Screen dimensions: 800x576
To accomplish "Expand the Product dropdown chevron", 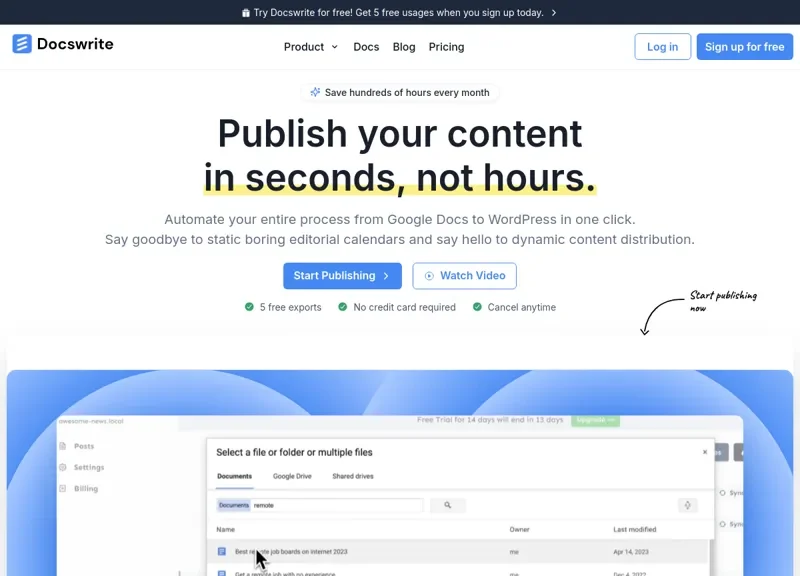I will [x=335, y=47].
